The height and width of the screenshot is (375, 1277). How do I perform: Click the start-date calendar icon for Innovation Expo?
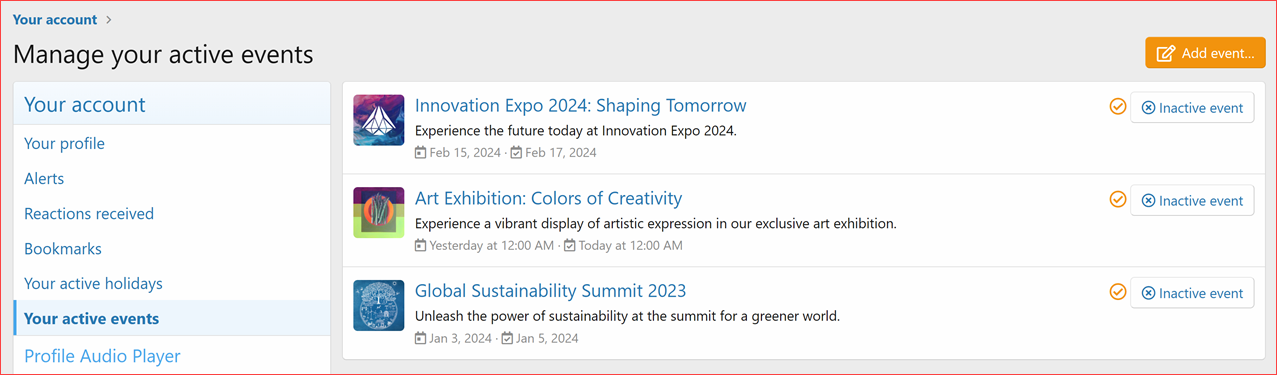421,153
